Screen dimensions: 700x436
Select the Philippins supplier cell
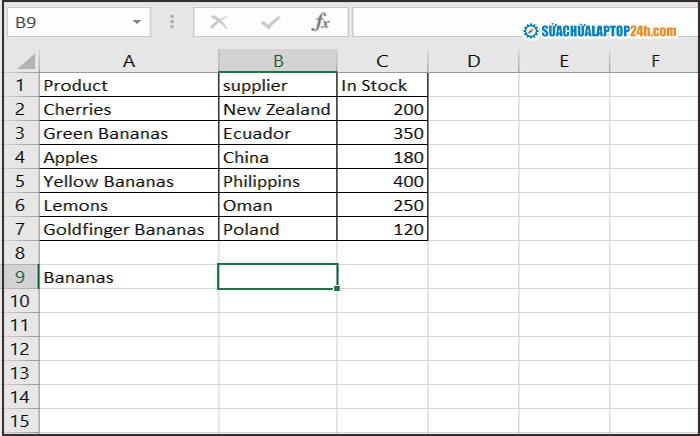pos(278,181)
